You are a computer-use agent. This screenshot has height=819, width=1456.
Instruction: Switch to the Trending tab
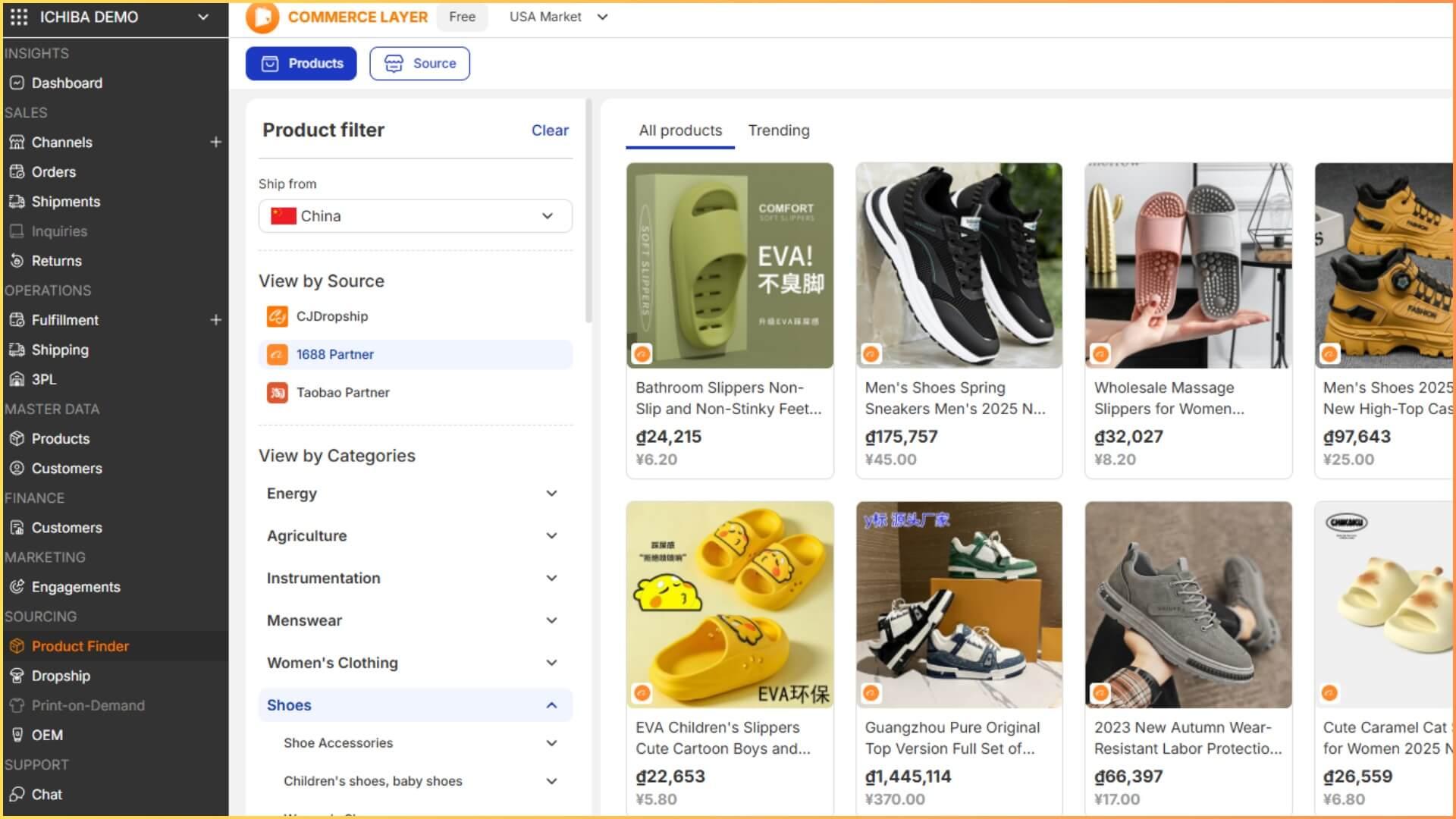click(x=778, y=130)
